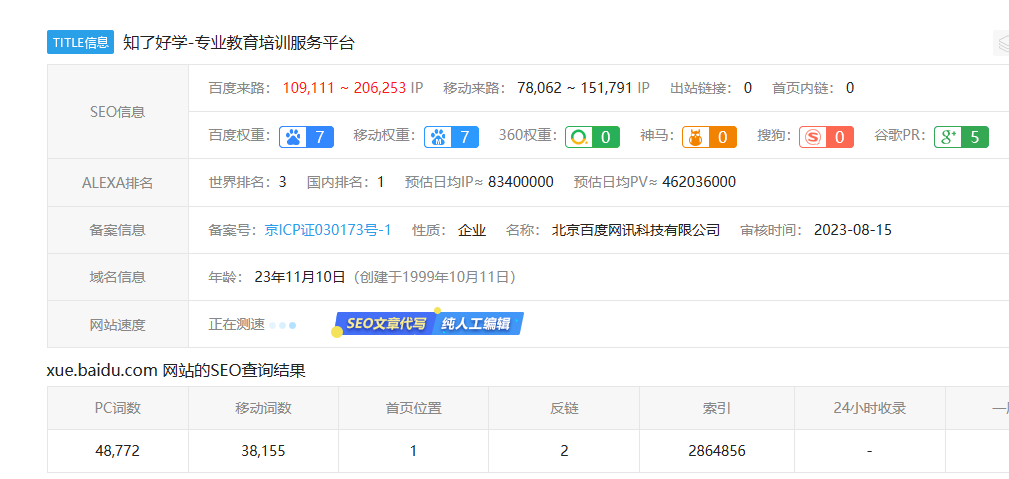Click the 出站链接 label

pos(701,88)
